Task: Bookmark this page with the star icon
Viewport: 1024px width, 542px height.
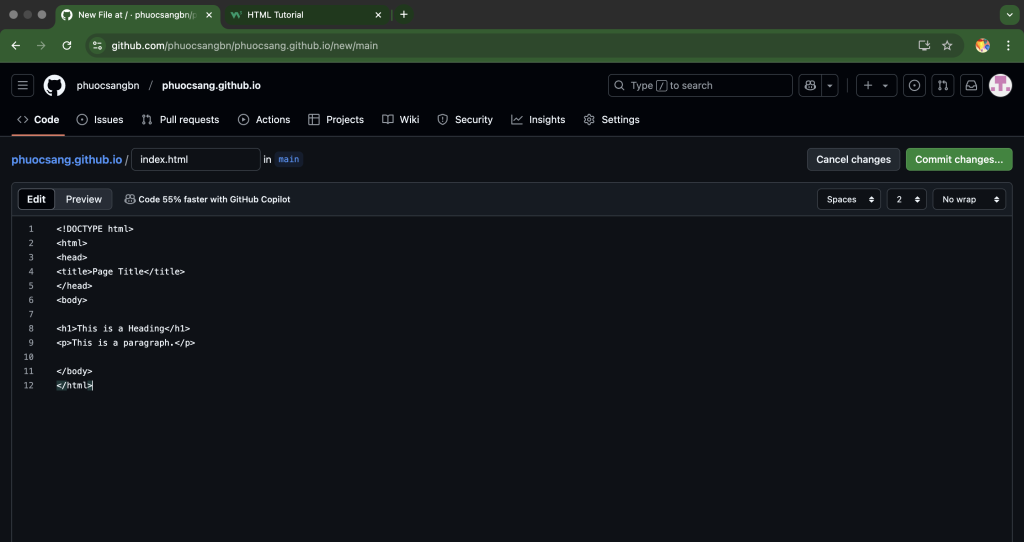Action: (x=947, y=45)
